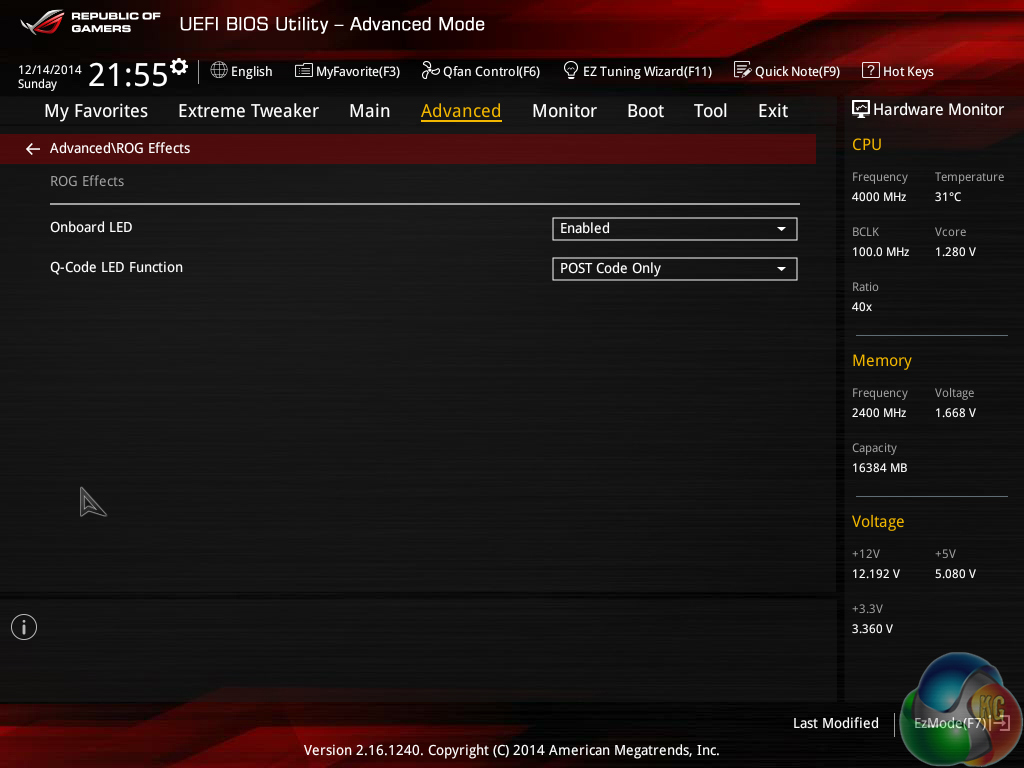Screen dimensions: 1024x768
Task: Change language via English button
Action: point(251,71)
